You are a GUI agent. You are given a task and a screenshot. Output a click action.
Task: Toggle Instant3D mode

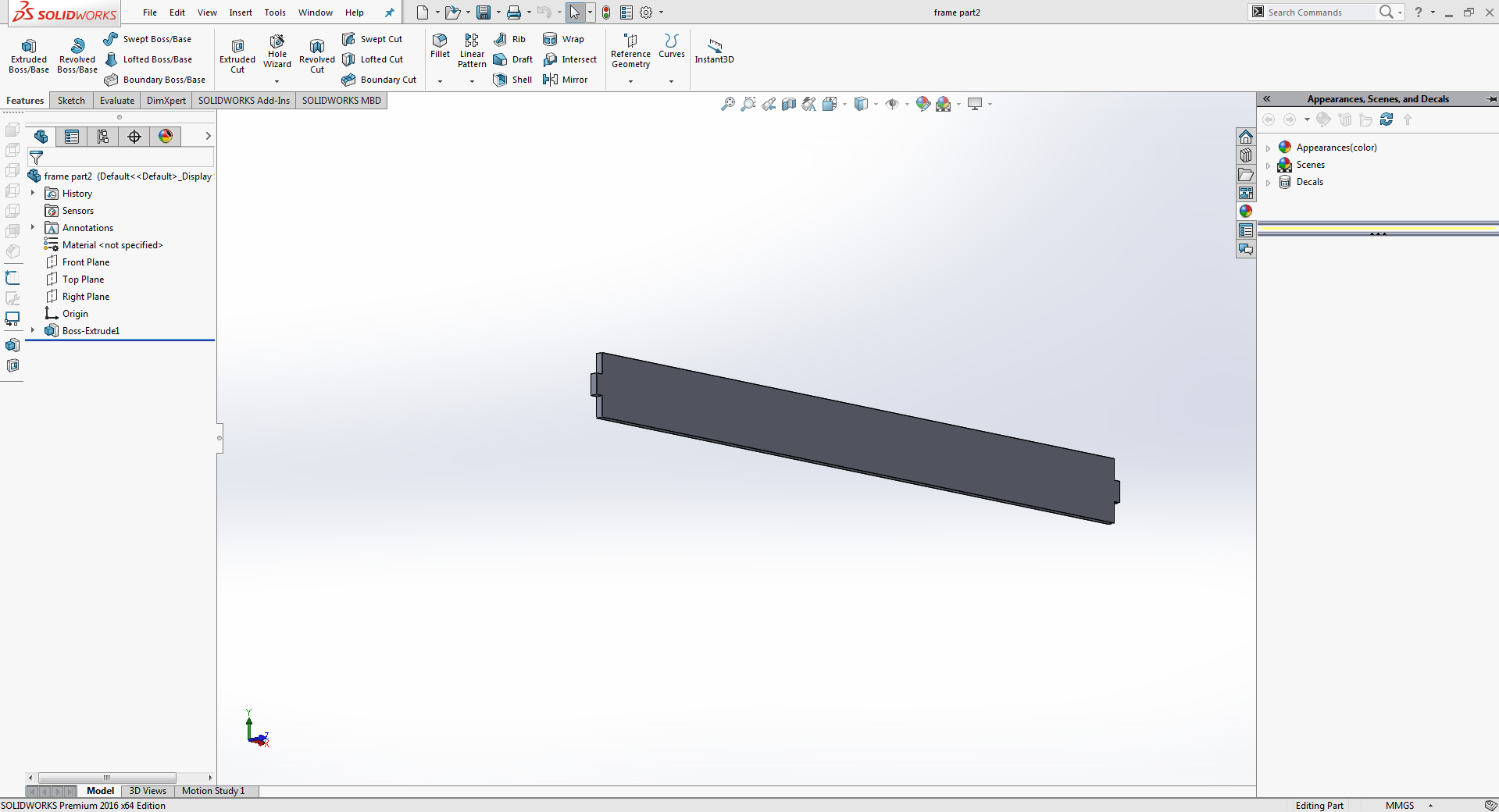tap(714, 51)
